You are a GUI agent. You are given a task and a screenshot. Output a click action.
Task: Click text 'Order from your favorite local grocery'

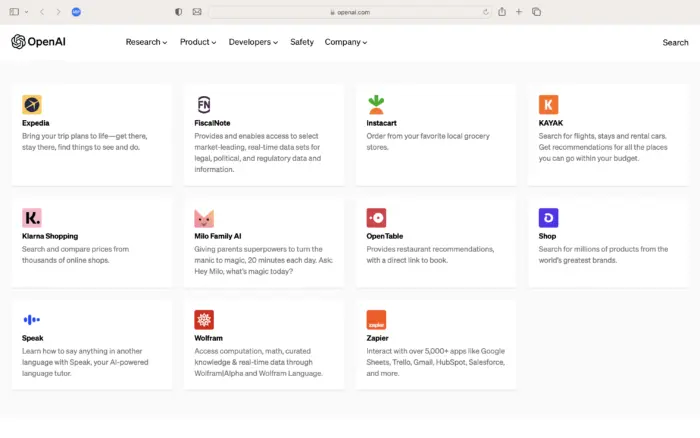(x=428, y=136)
